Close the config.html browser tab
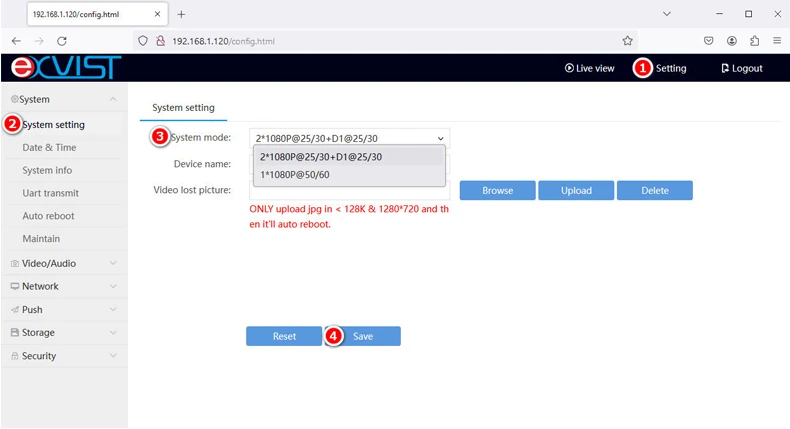This screenshot has height=429, width=790. click(x=157, y=14)
